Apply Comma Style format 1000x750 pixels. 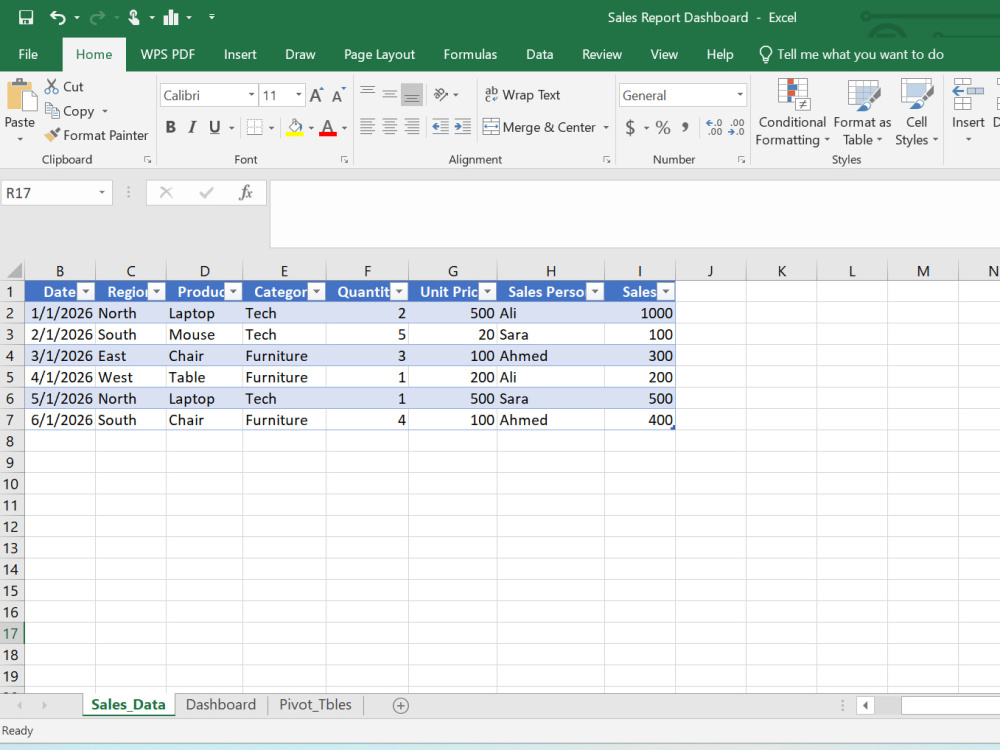[x=685, y=128]
